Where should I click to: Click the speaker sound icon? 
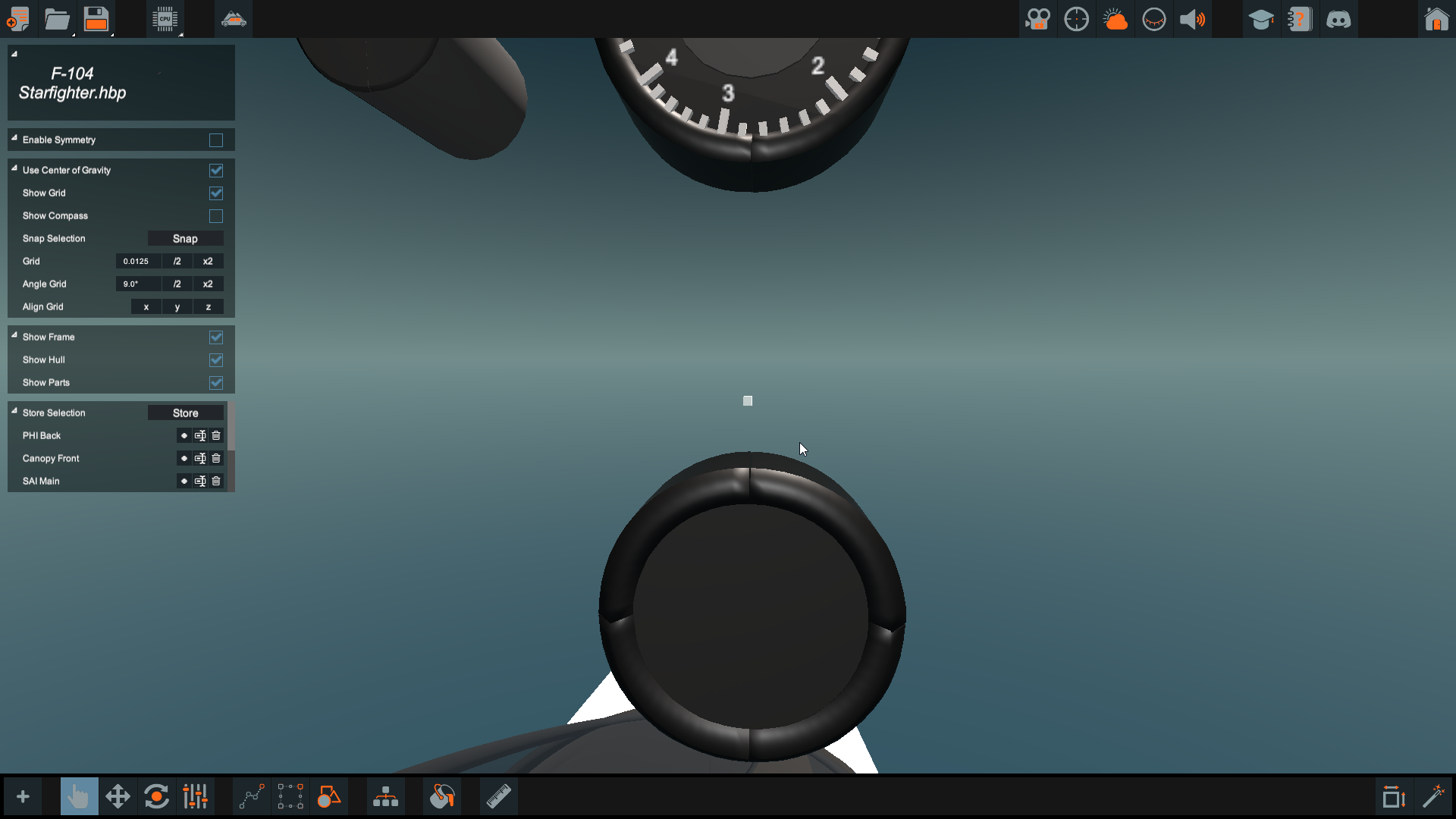coord(1192,19)
